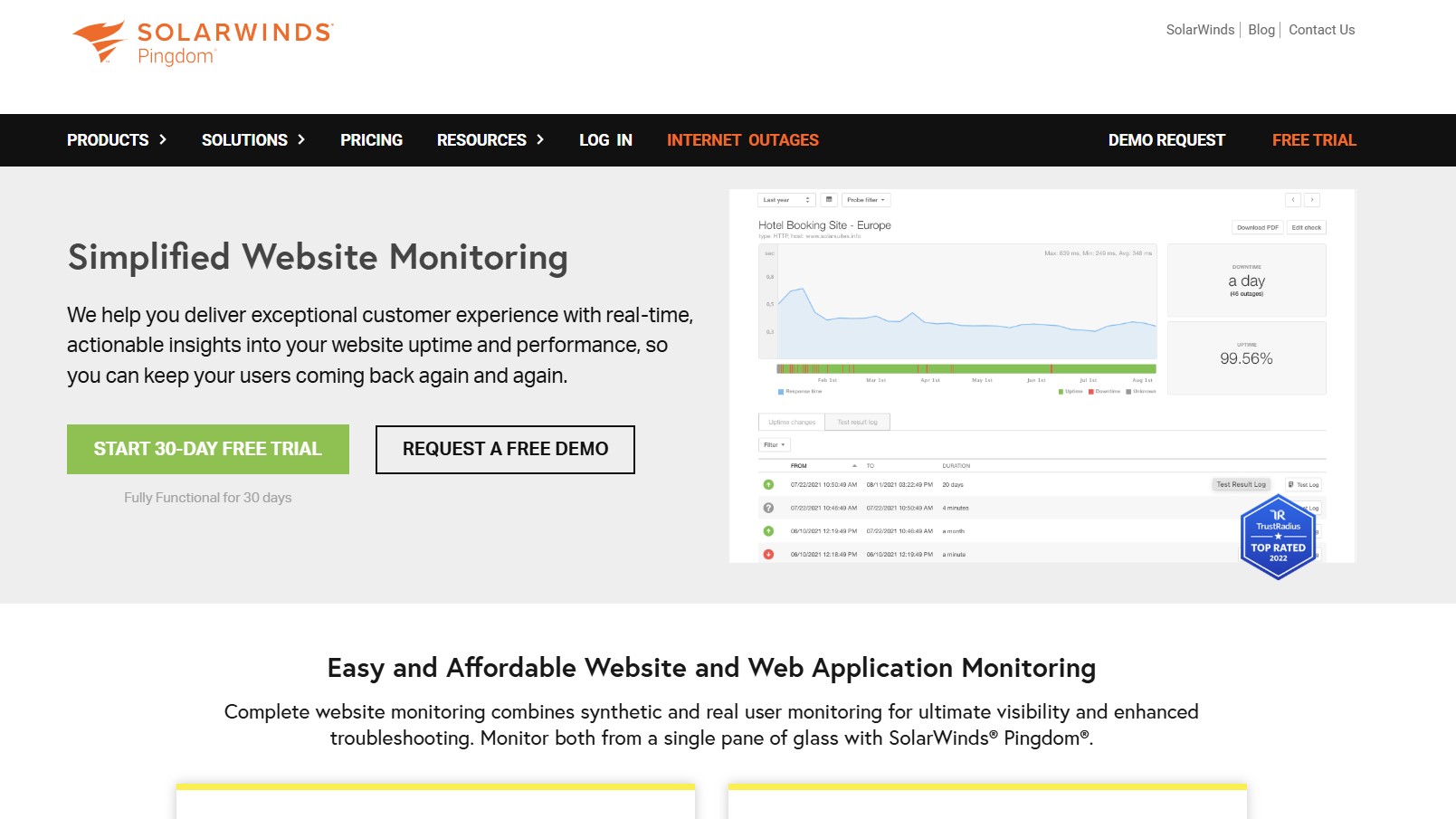Go to next period with right arrow
The height and width of the screenshot is (819, 1456).
click(1312, 200)
